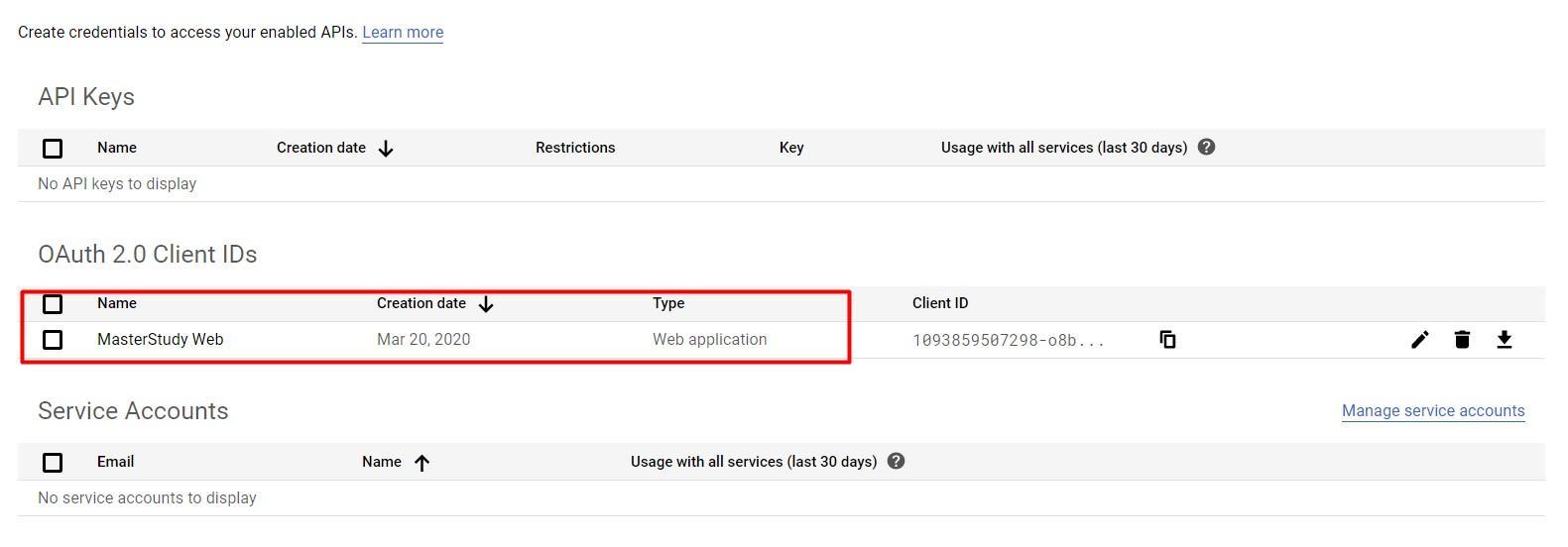Download the MasterStudy Web client JSON

point(1504,340)
